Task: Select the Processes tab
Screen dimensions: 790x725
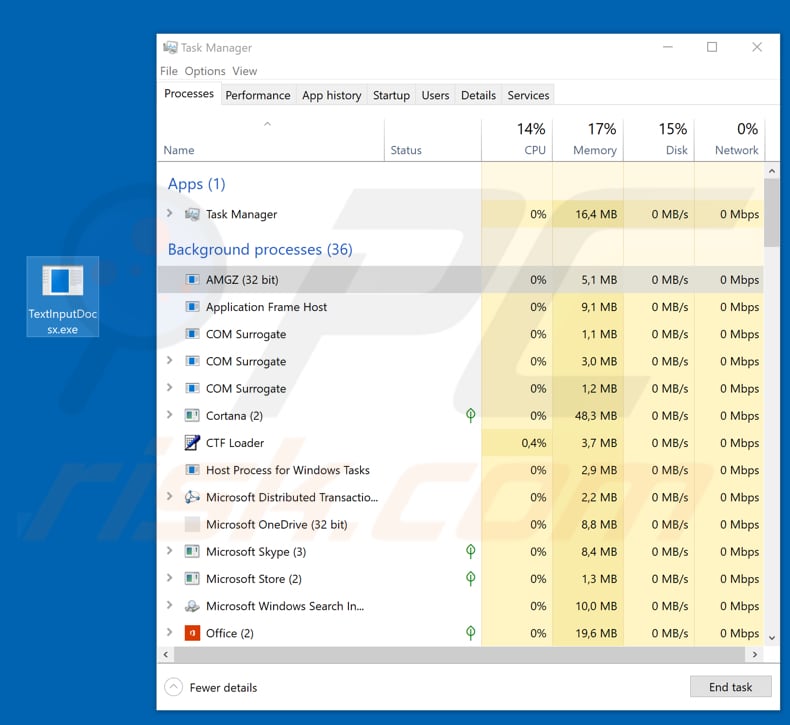Action: coord(189,94)
